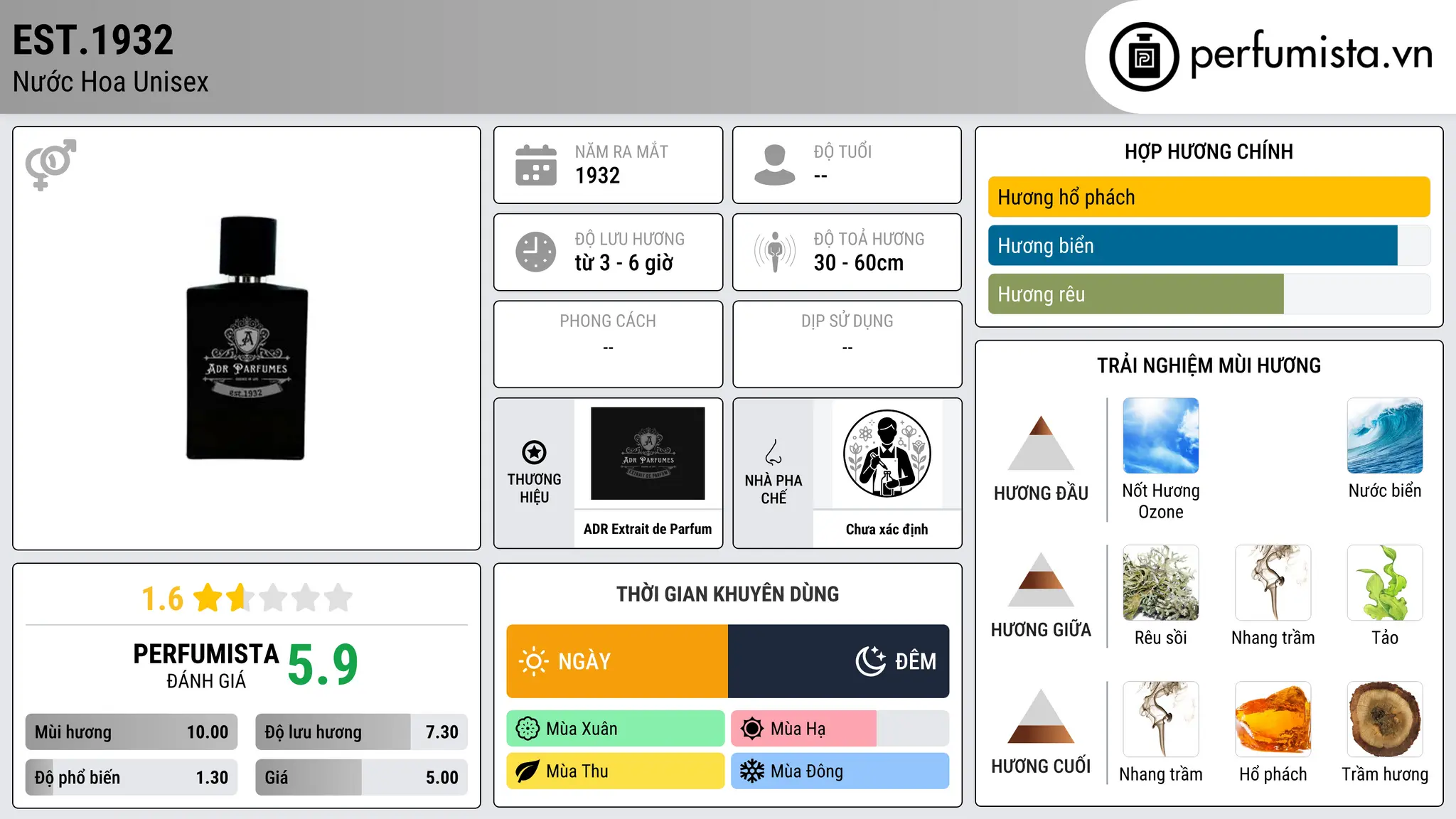Click the launch year value 1932
The height and width of the screenshot is (819, 1456).
(x=597, y=175)
